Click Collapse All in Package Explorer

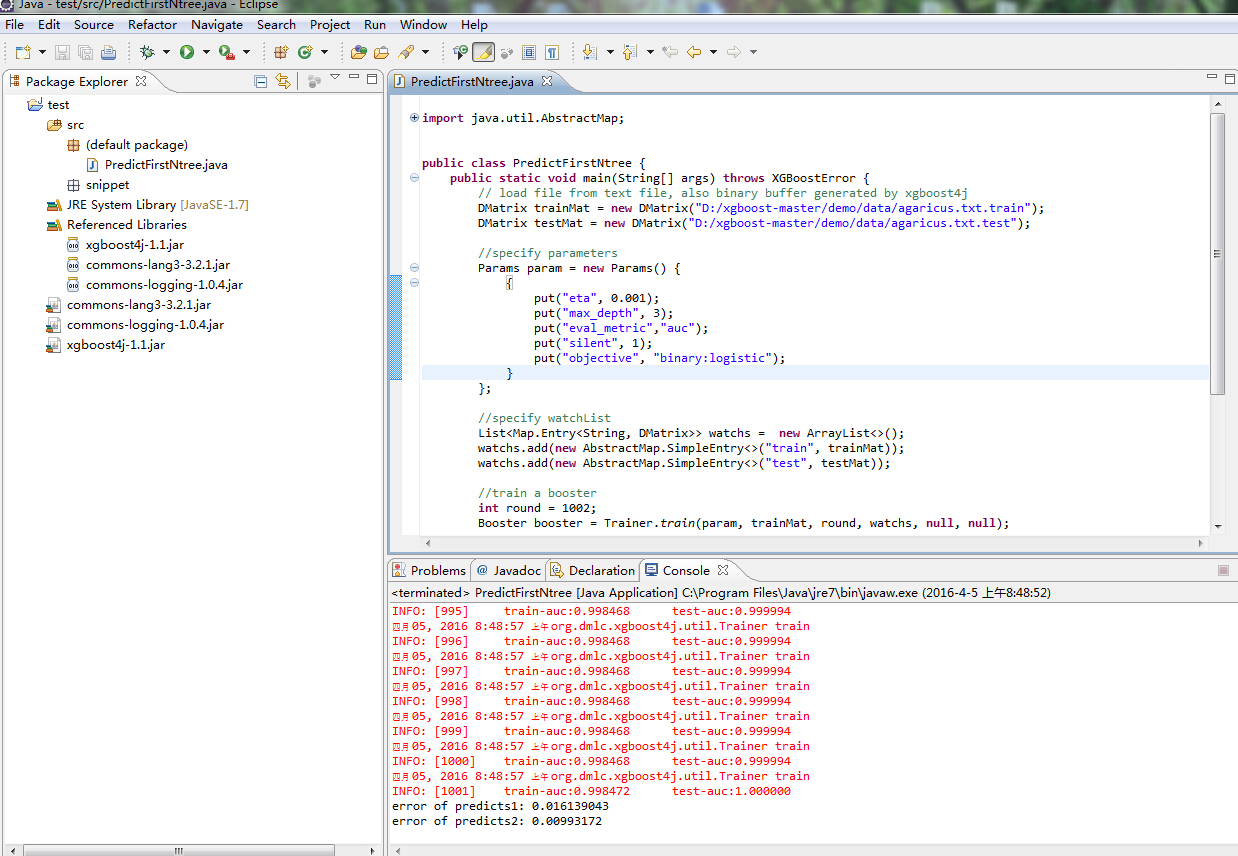(261, 81)
